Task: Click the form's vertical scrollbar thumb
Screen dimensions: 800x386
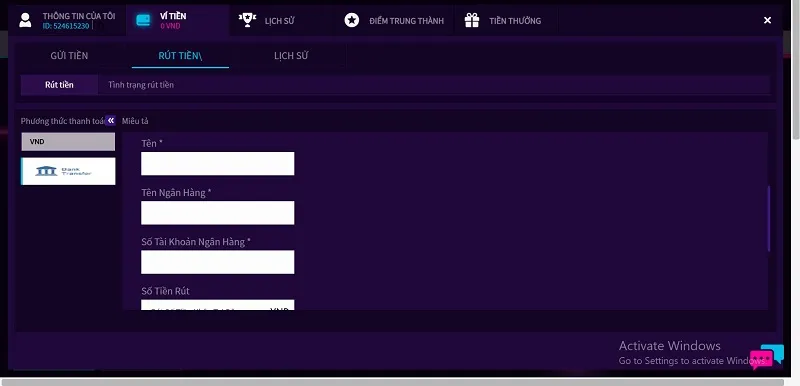Action: pyautogui.click(x=769, y=219)
